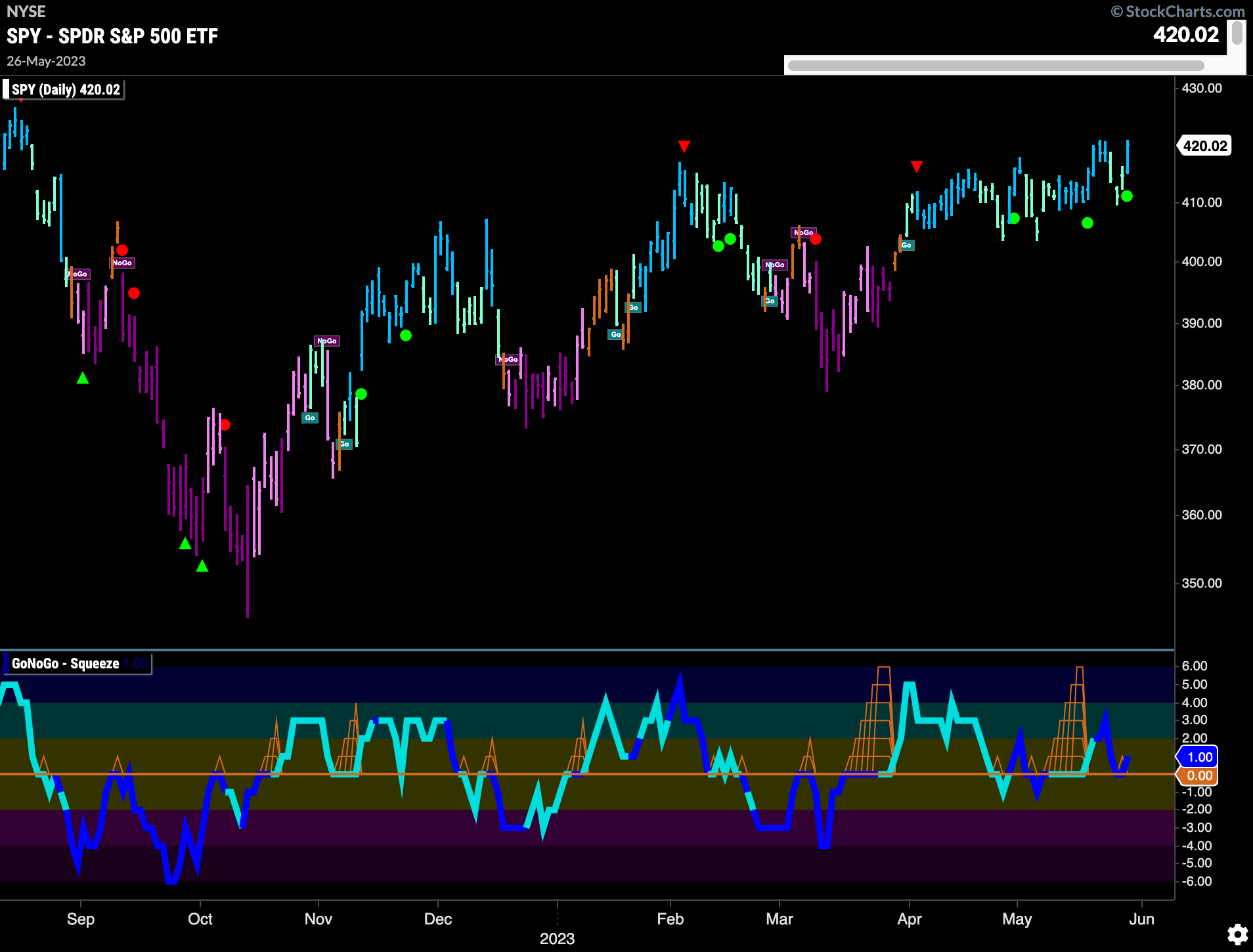Select the 420.02 current price tag on axis
Image resolution: width=1253 pixels, height=952 pixels.
1205,146
